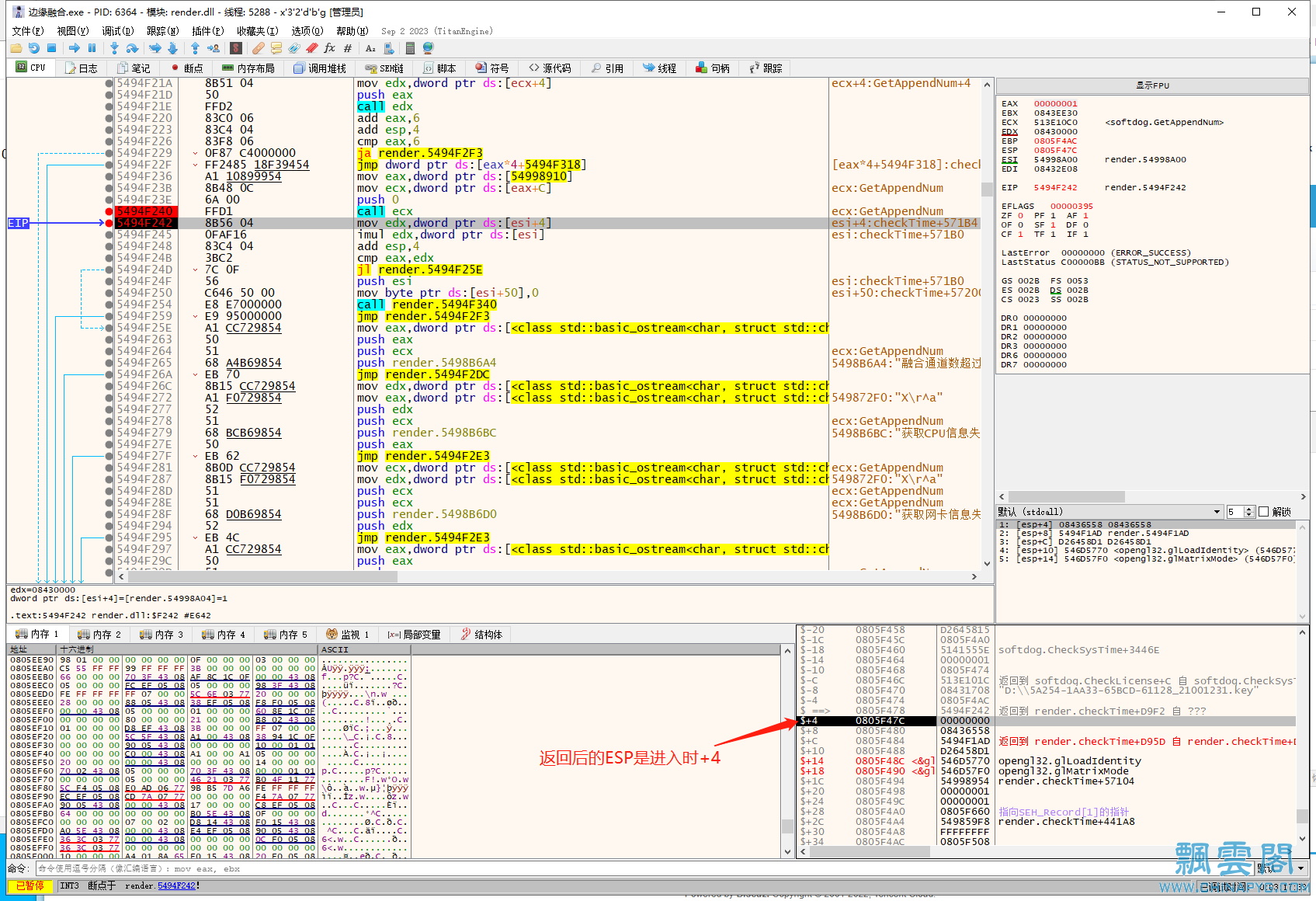Switch to the 内存布局 tab

click(248, 68)
